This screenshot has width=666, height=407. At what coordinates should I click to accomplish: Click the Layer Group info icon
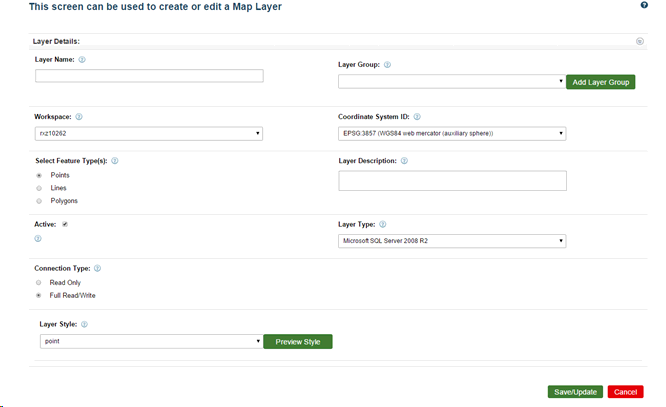(387, 65)
